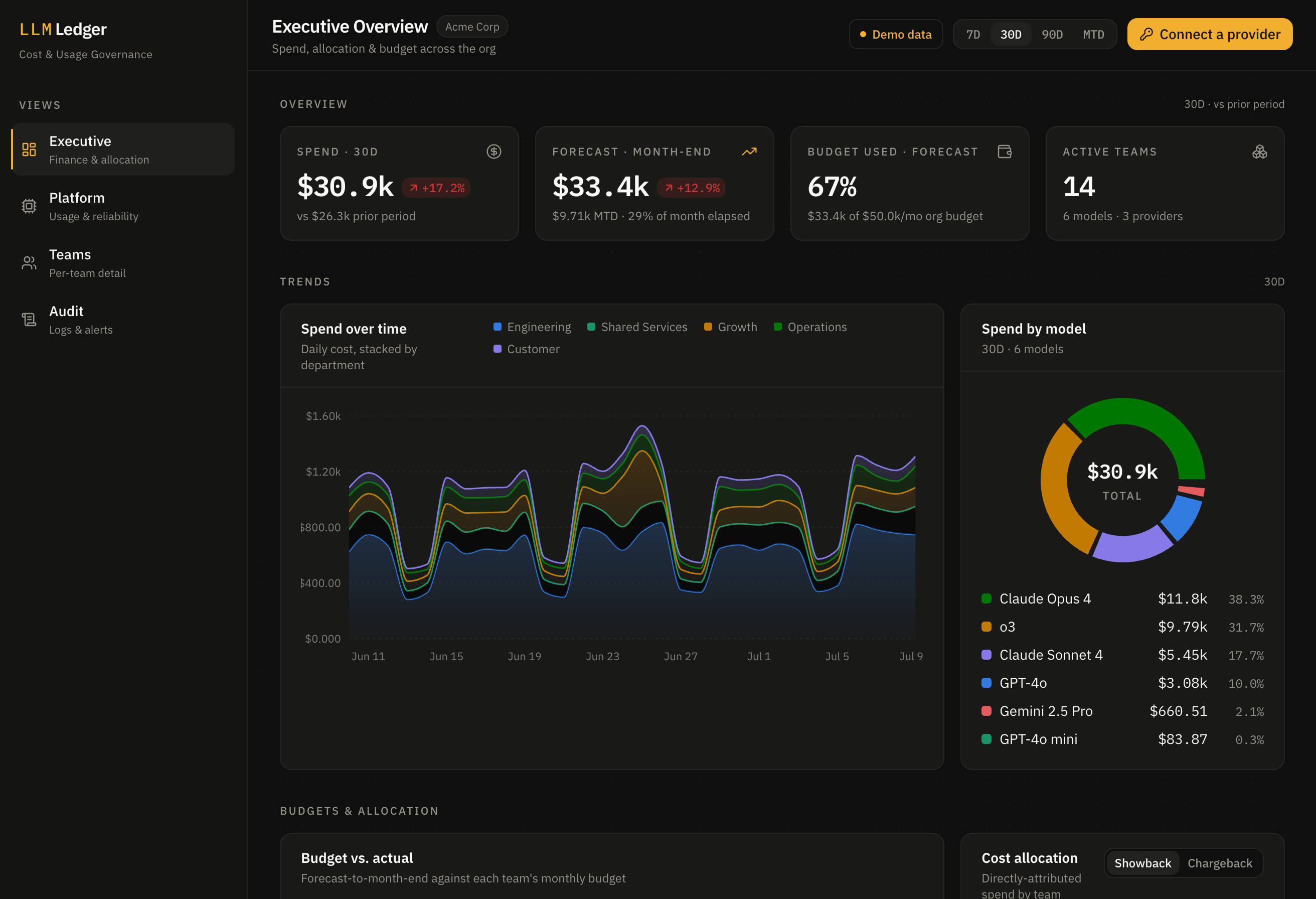
Task: Select the MTD time range
Action: (x=1093, y=35)
